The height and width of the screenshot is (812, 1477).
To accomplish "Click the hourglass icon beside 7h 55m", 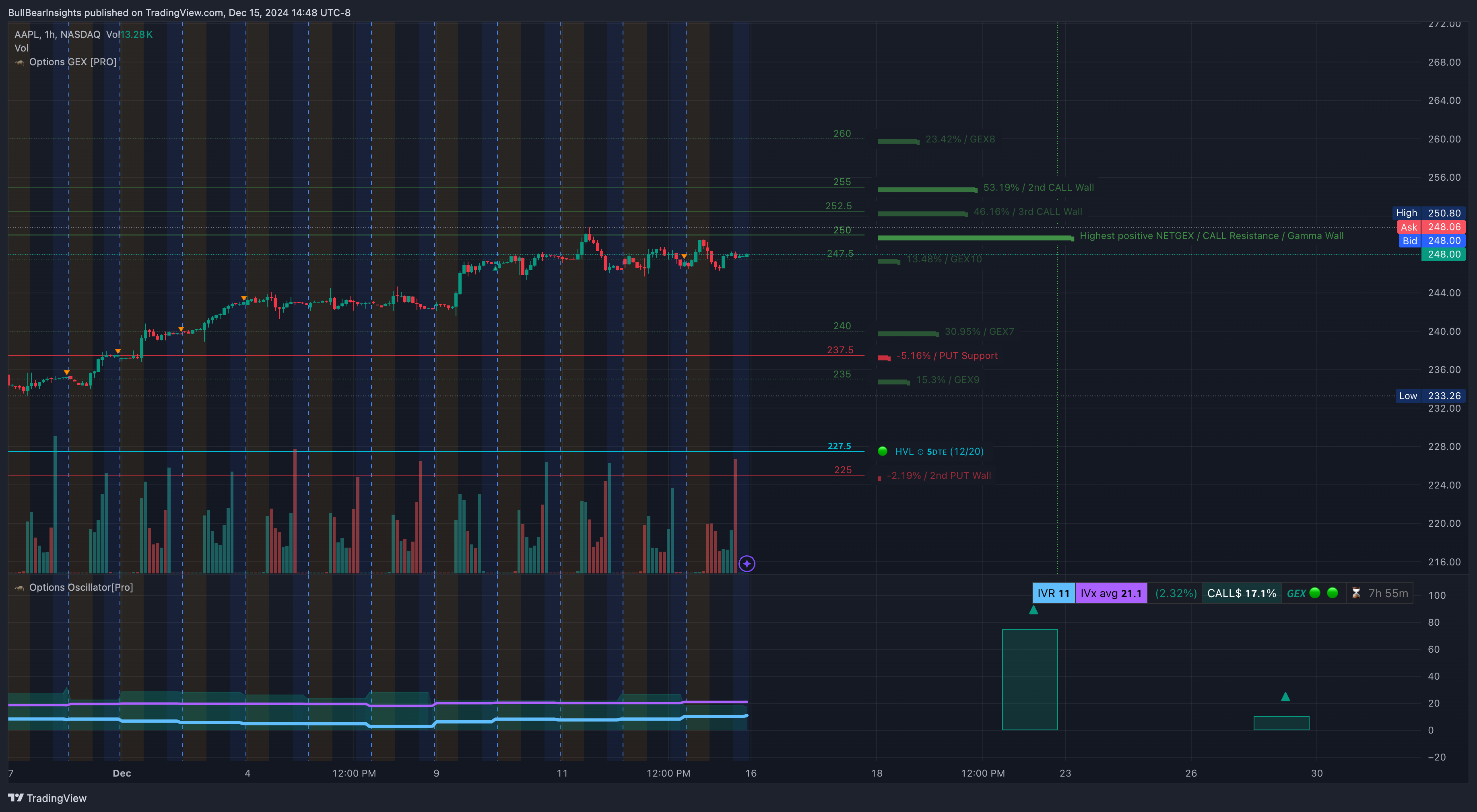I will click(1356, 593).
